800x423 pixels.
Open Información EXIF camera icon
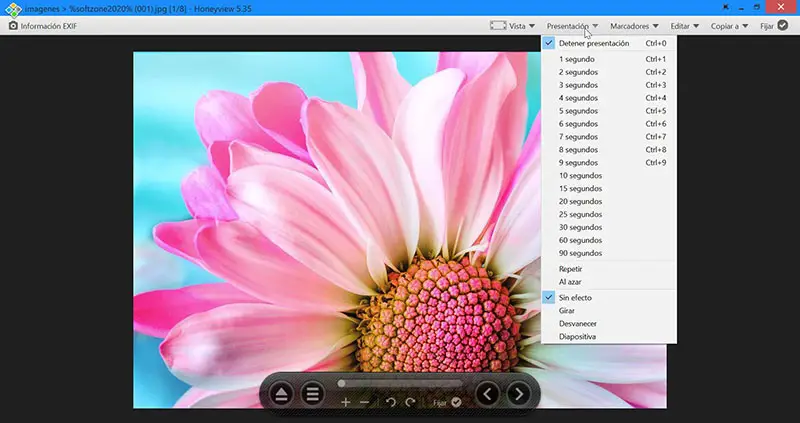tap(13, 26)
